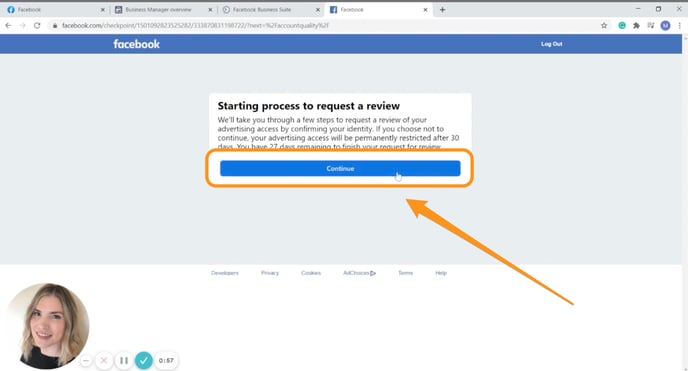Open the Help footer link

tap(441, 273)
